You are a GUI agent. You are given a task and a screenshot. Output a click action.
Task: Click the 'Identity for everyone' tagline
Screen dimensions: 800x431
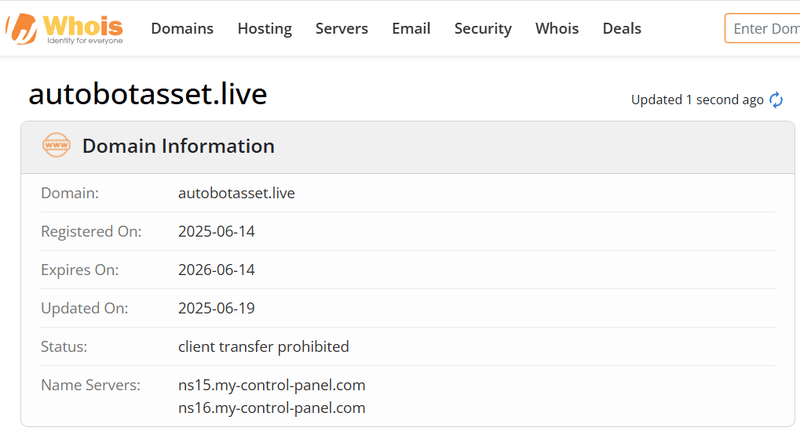click(x=85, y=41)
